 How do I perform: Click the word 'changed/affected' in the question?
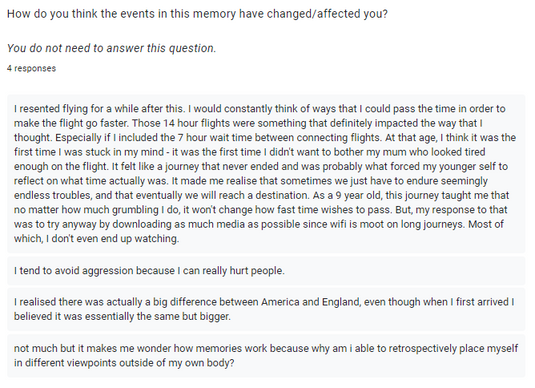pos(313,14)
